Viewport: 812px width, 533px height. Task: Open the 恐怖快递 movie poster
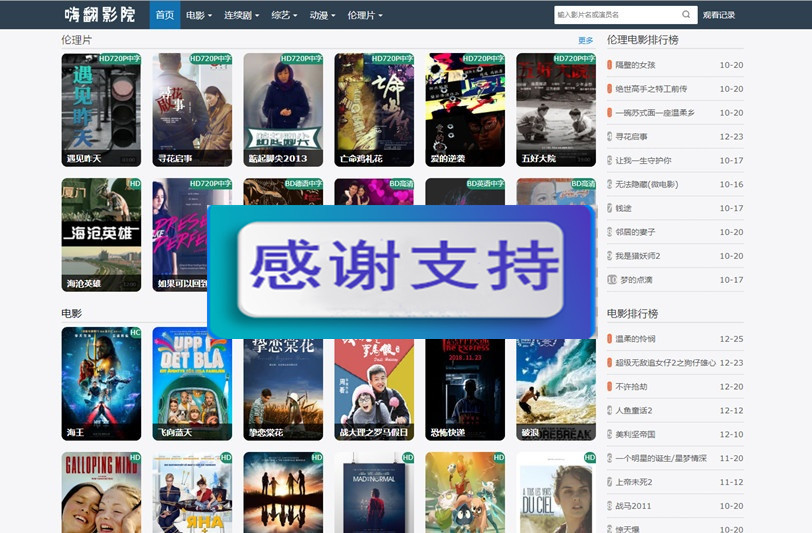465,390
